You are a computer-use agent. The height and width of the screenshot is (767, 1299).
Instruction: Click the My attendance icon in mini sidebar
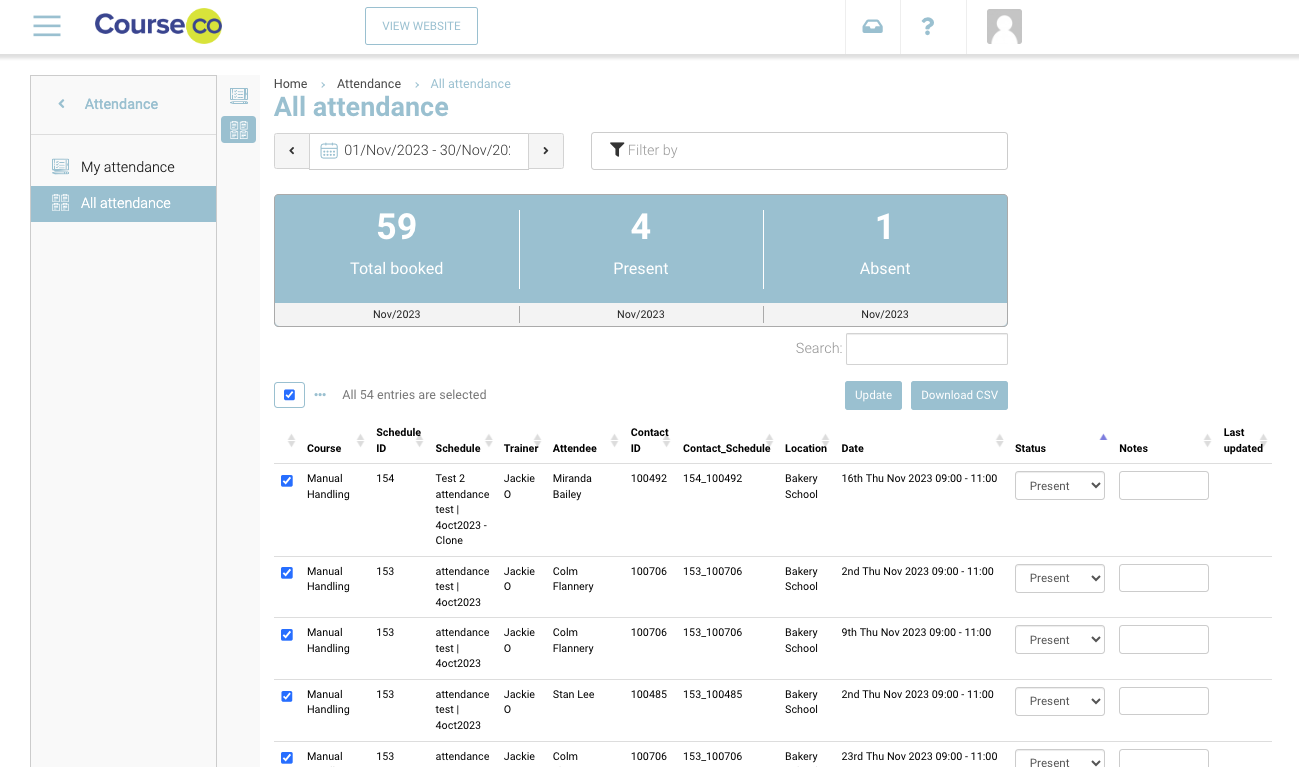238,96
